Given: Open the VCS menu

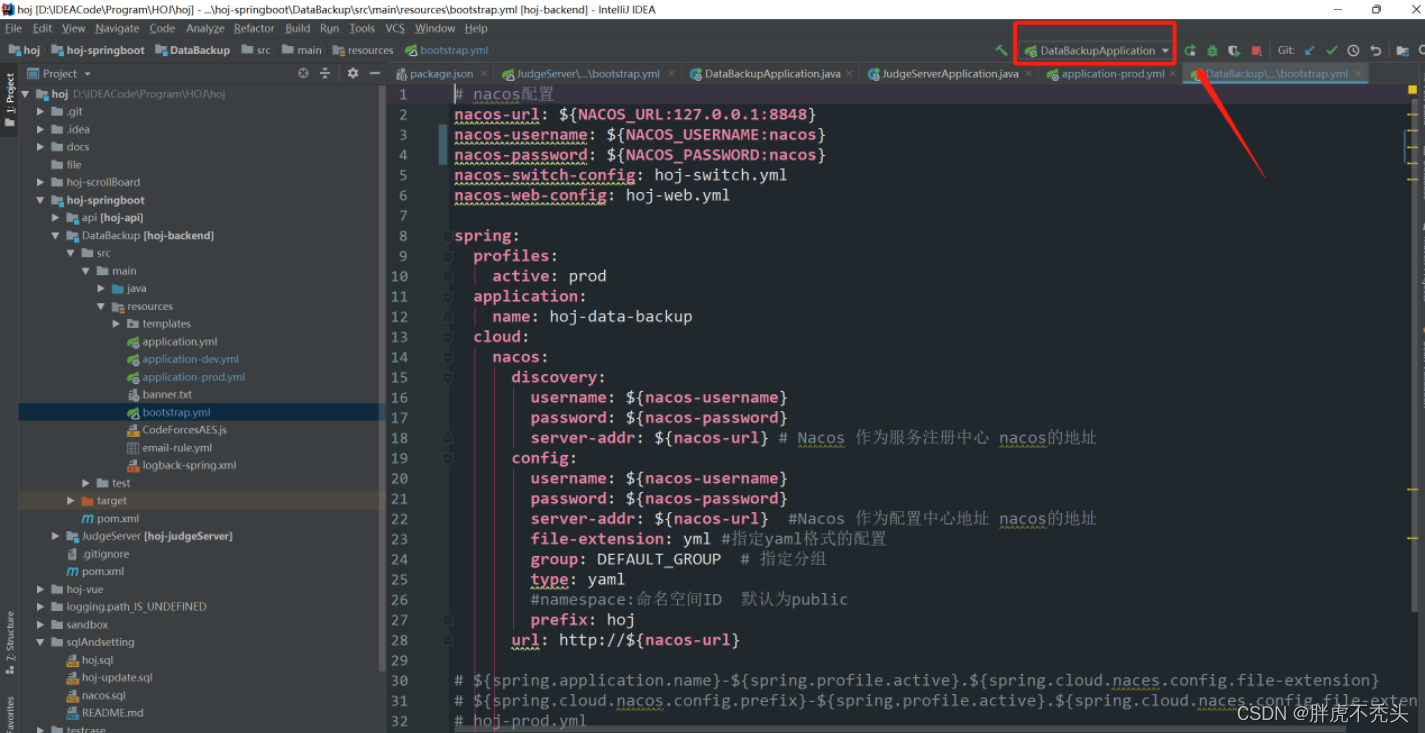Looking at the screenshot, I should click(x=395, y=28).
